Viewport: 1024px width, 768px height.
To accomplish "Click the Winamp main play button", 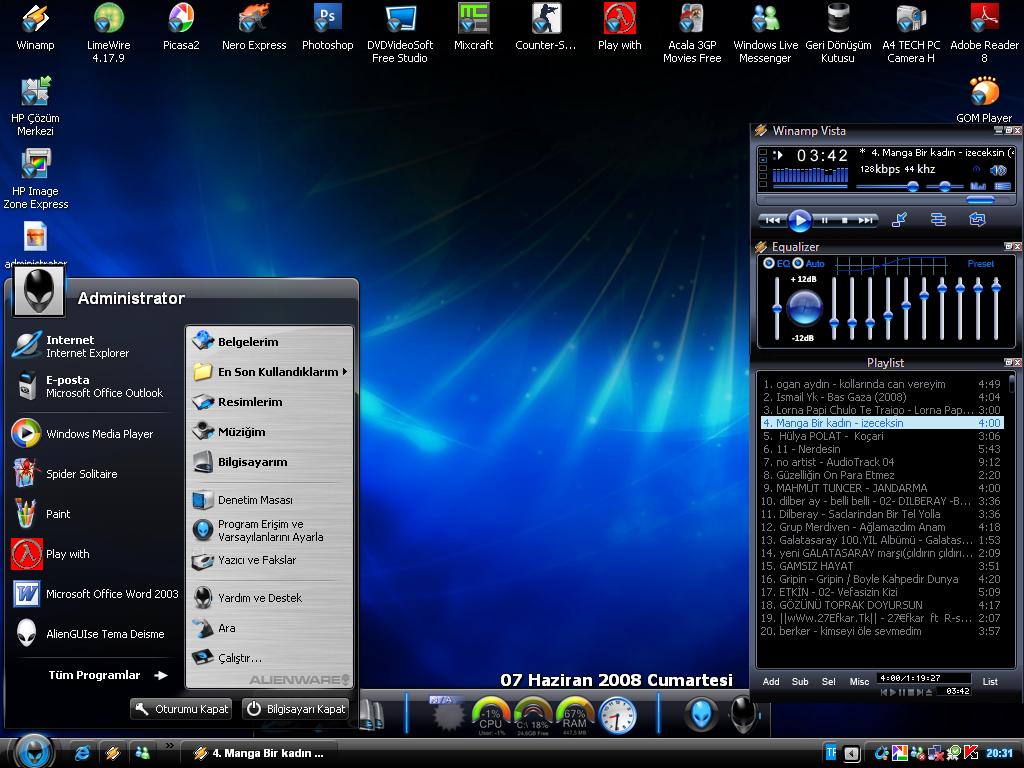I will 799,221.
